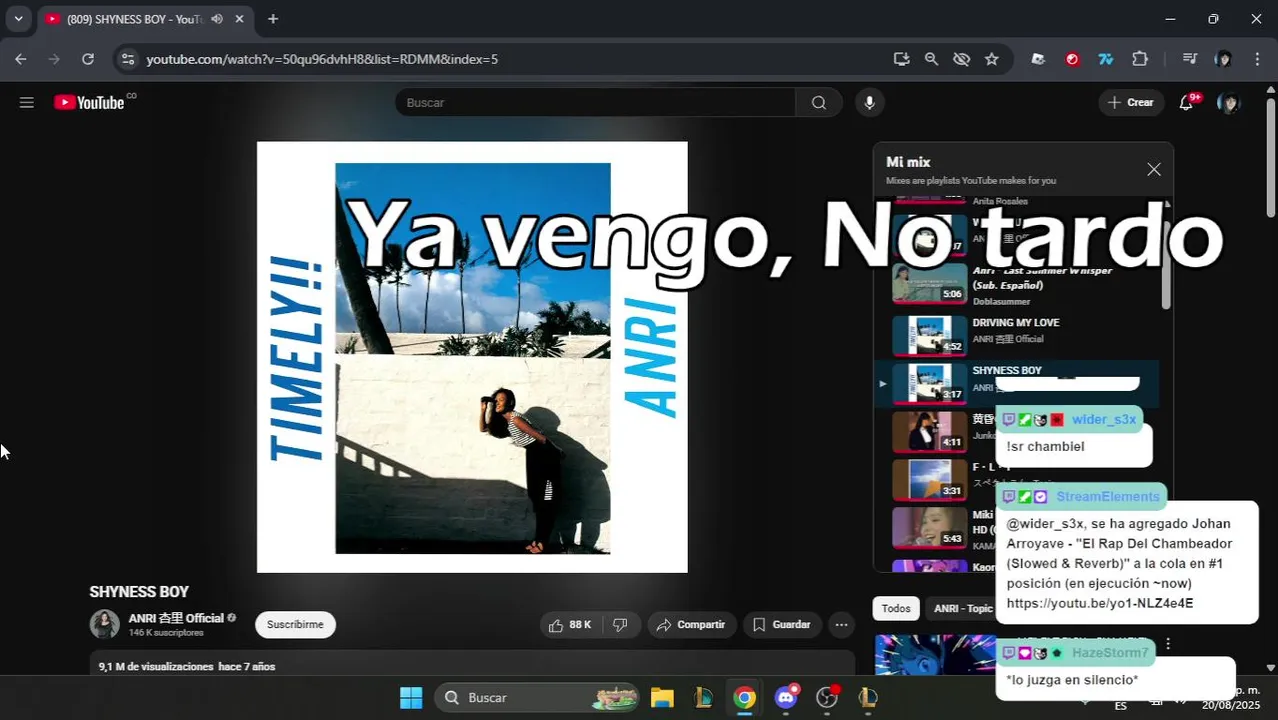Open OBS Studio from the taskbar
This screenshot has width=1278, height=720.
827,697
